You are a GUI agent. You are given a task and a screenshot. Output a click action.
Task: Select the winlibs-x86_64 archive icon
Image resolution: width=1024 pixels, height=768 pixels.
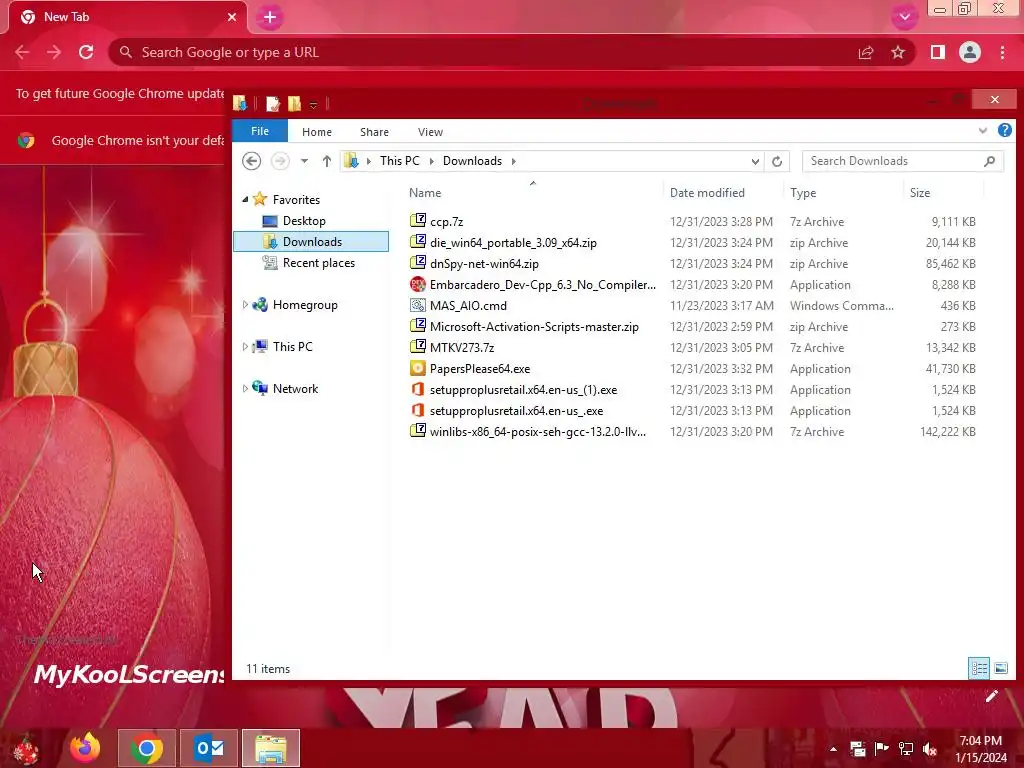click(418, 431)
